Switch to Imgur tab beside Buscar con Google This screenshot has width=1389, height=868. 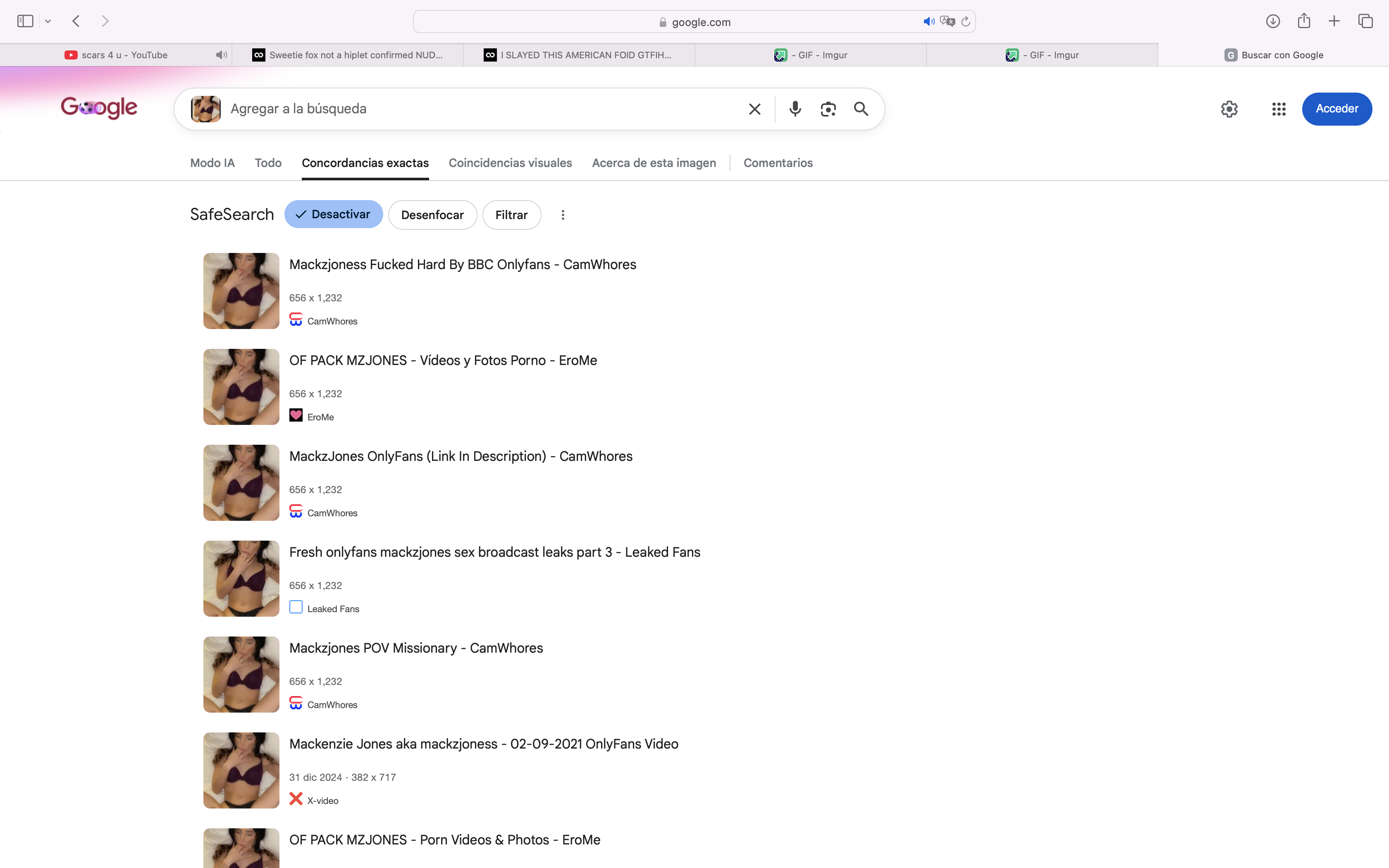coord(1042,55)
